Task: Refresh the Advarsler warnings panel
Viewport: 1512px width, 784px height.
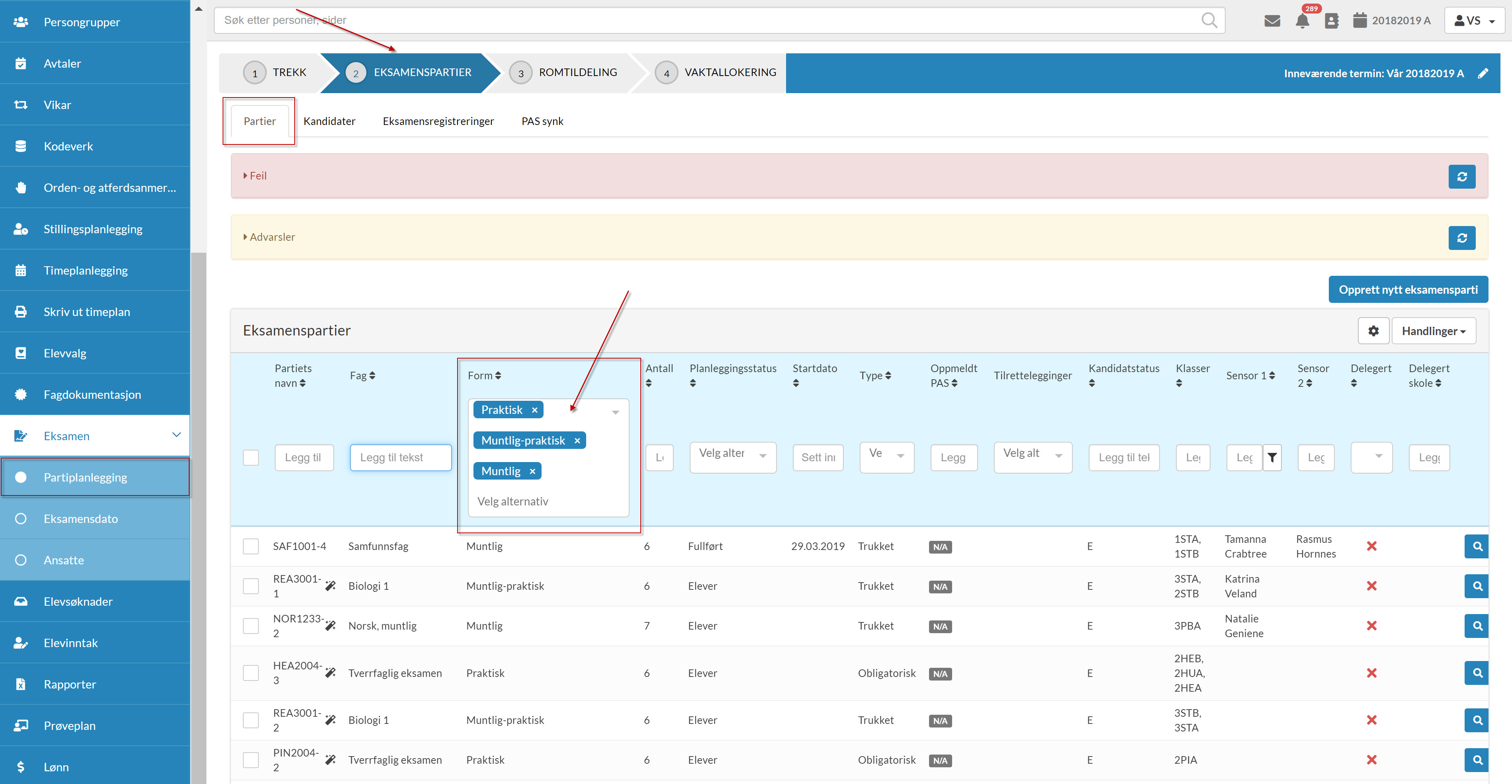Action: click(x=1461, y=238)
